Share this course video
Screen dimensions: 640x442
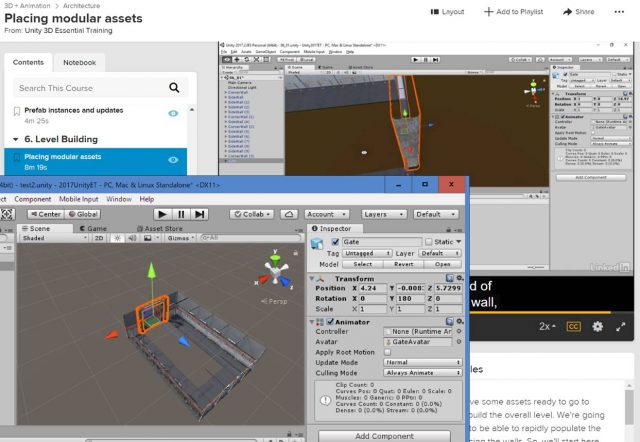[x=578, y=12]
